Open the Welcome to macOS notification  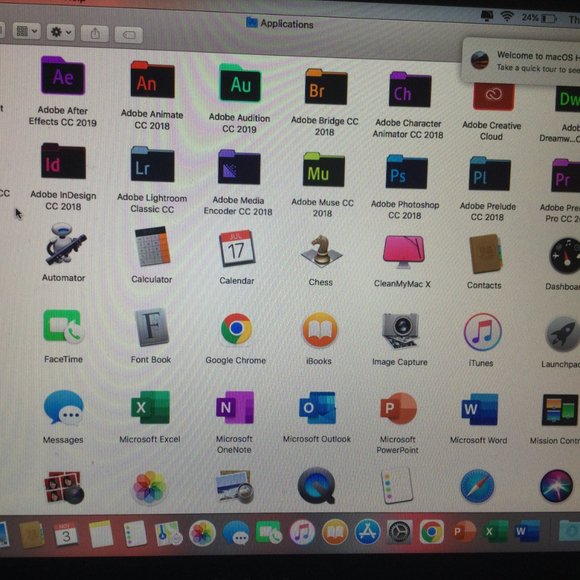pyautogui.click(x=521, y=61)
